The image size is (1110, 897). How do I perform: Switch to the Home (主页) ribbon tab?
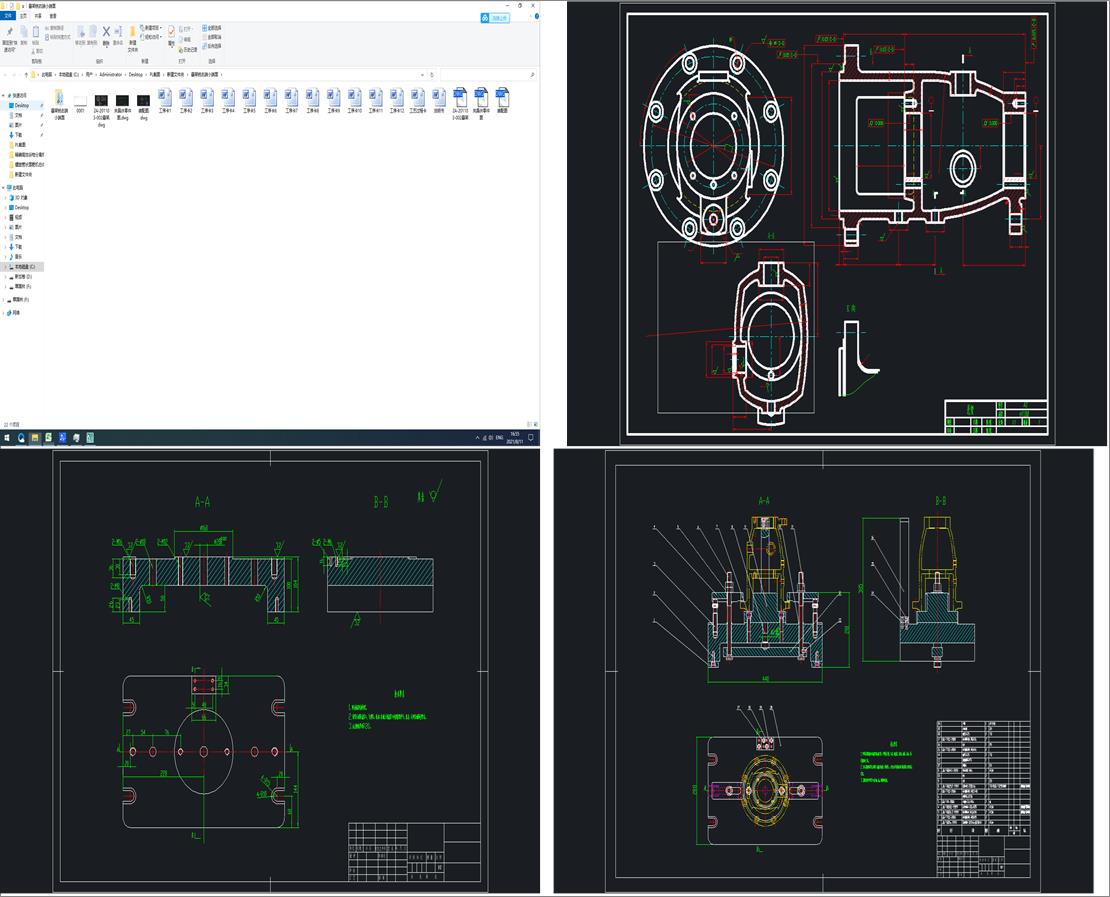[23, 16]
